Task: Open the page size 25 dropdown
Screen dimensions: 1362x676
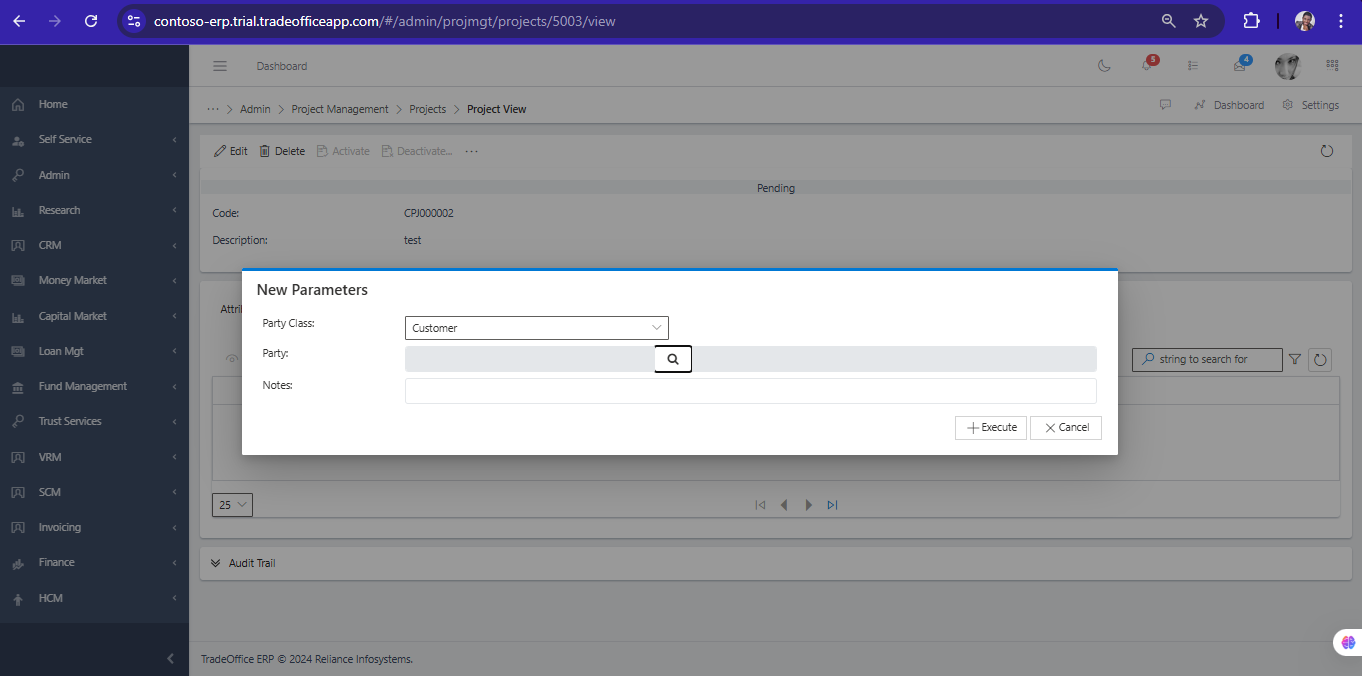Action: (x=232, y=505)
